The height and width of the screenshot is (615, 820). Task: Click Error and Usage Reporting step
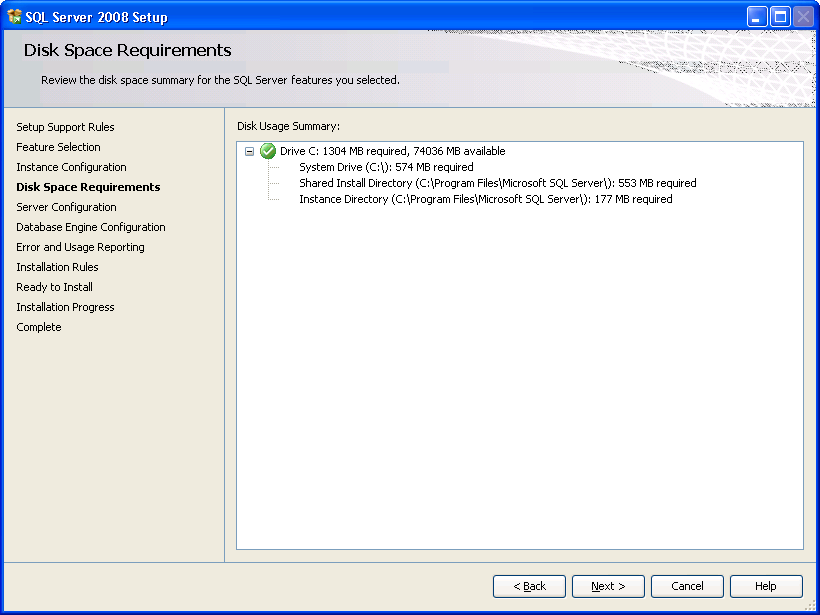coord(81,247)
